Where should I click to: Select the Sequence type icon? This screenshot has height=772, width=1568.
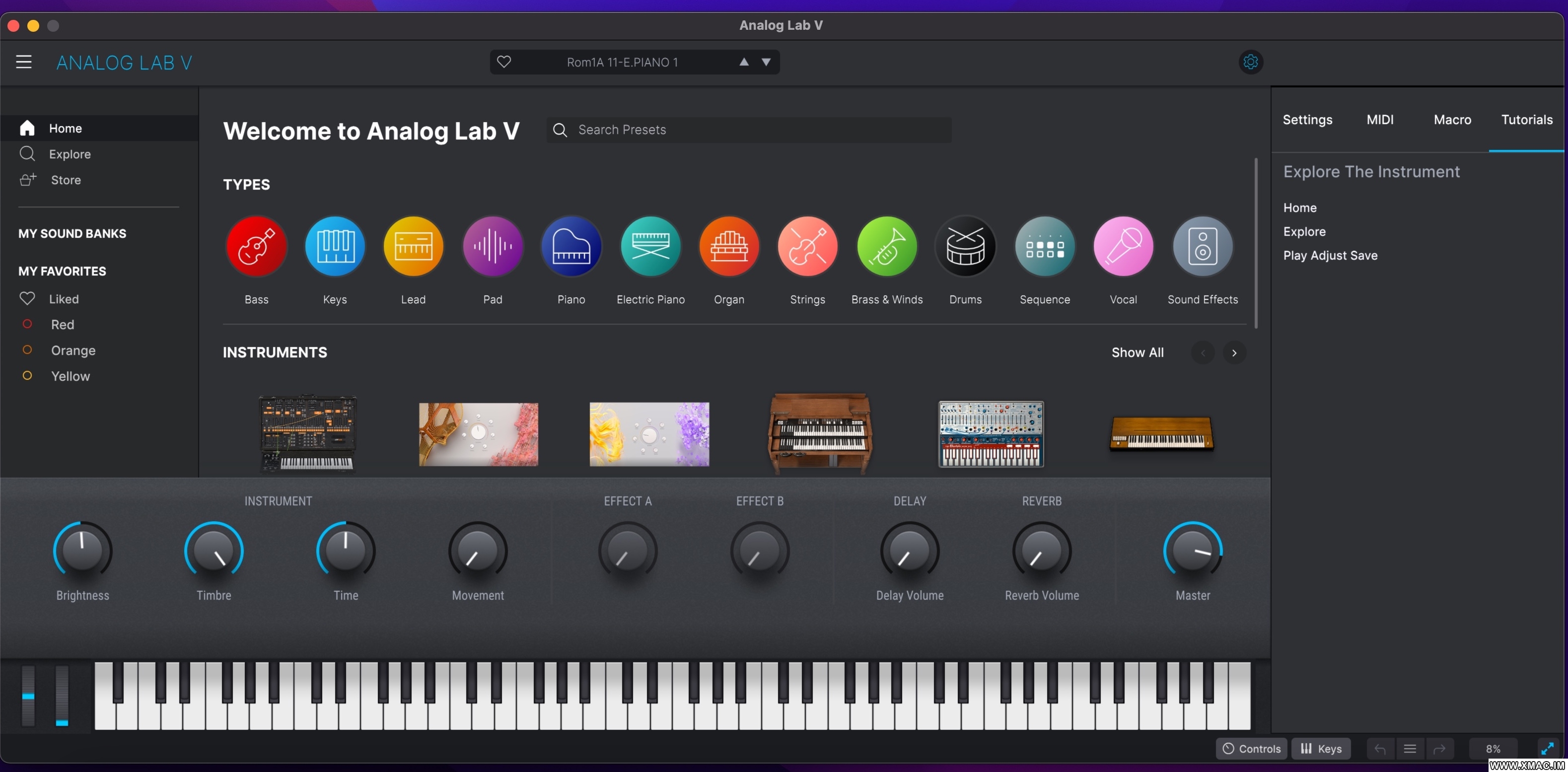pyautogui.click(x=1045, y=246)
